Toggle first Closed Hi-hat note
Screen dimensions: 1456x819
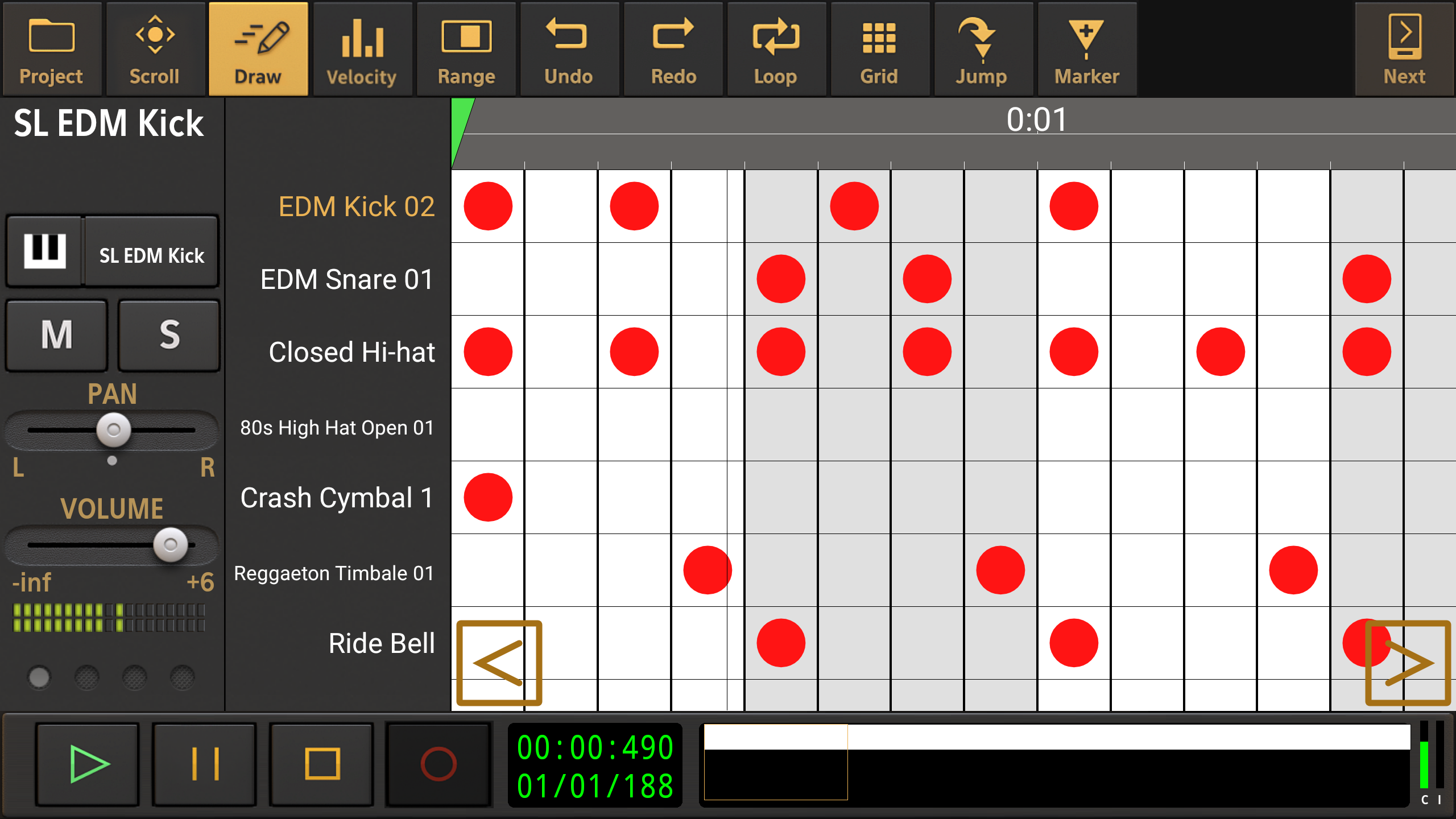(488, 351)
